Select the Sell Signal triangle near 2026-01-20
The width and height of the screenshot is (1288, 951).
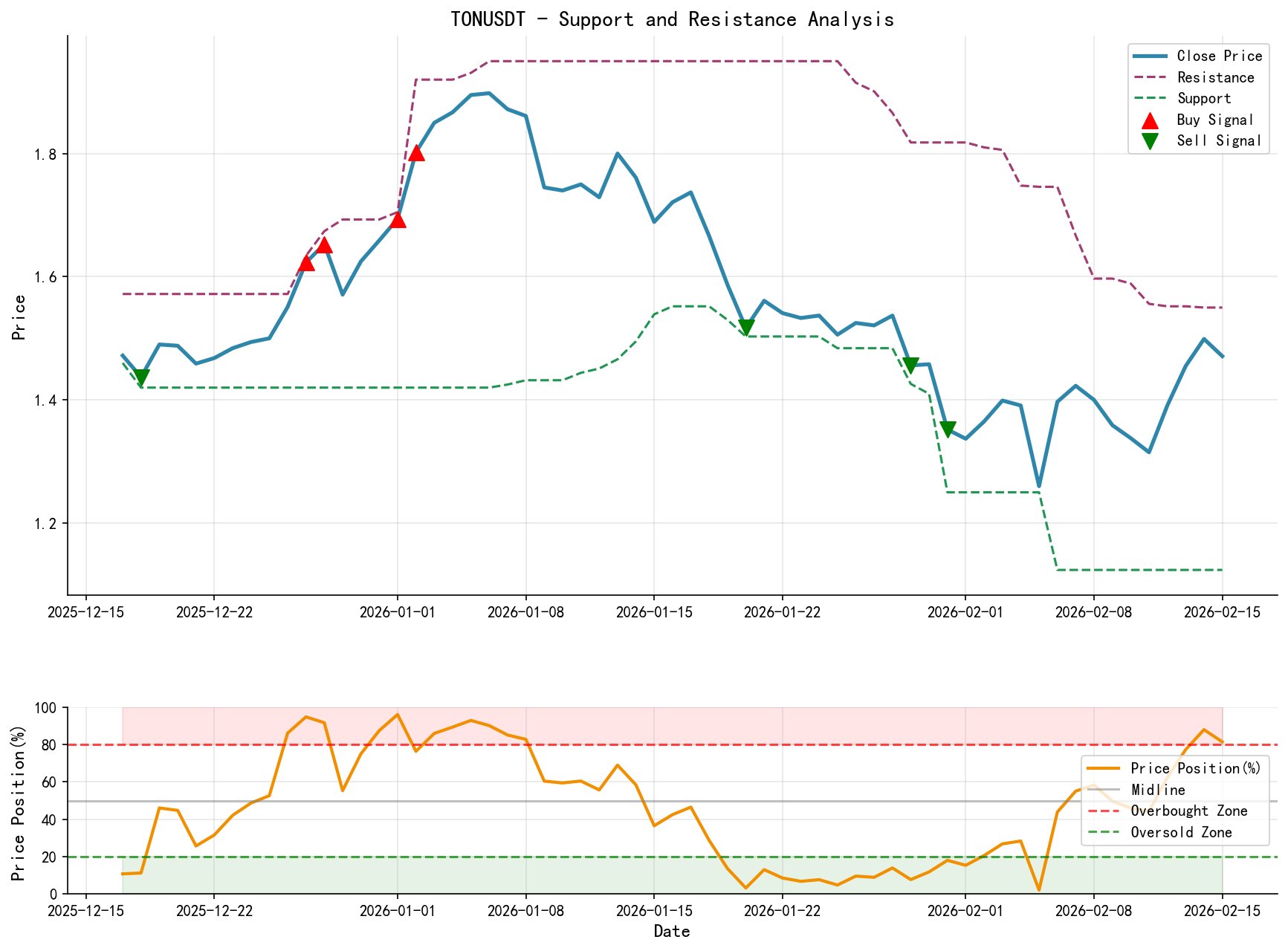coord(746,325)
